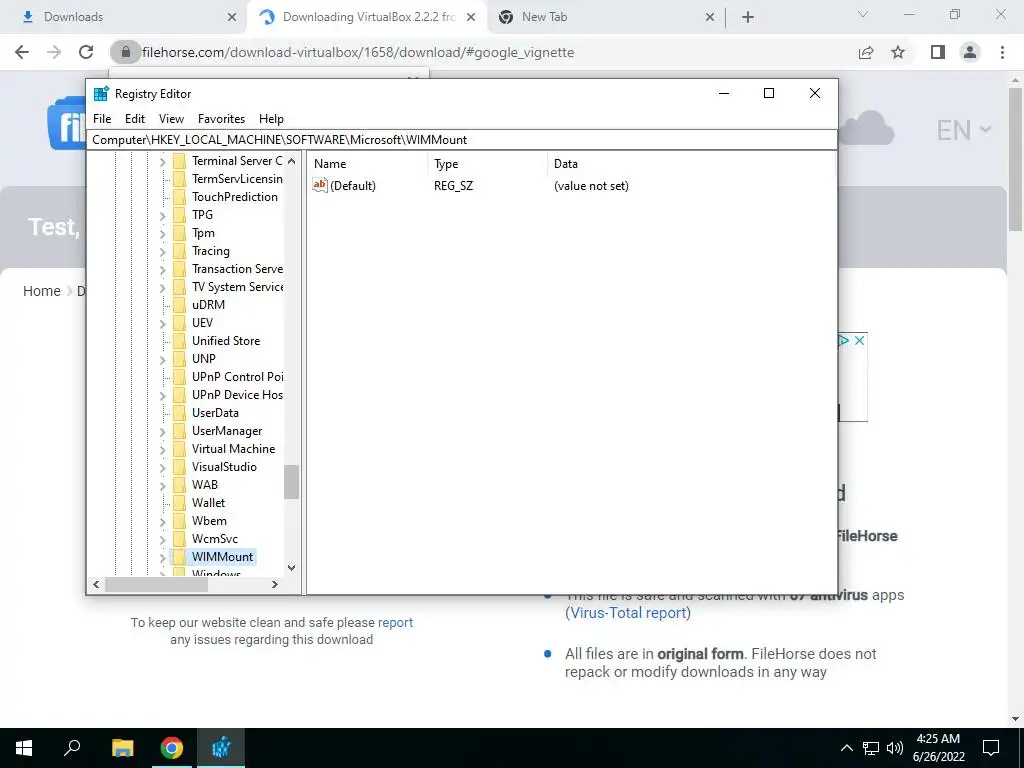This screenshot has width=1024, height=768.
Task: Expand the WIMMount registry key
Action: (163, 557)
